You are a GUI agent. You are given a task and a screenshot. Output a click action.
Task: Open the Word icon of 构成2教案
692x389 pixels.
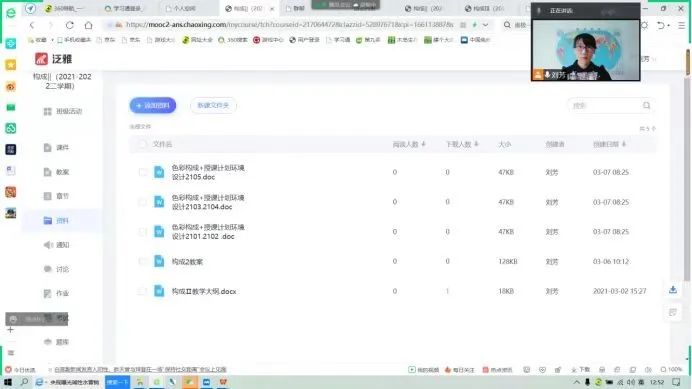coord(159,261)
